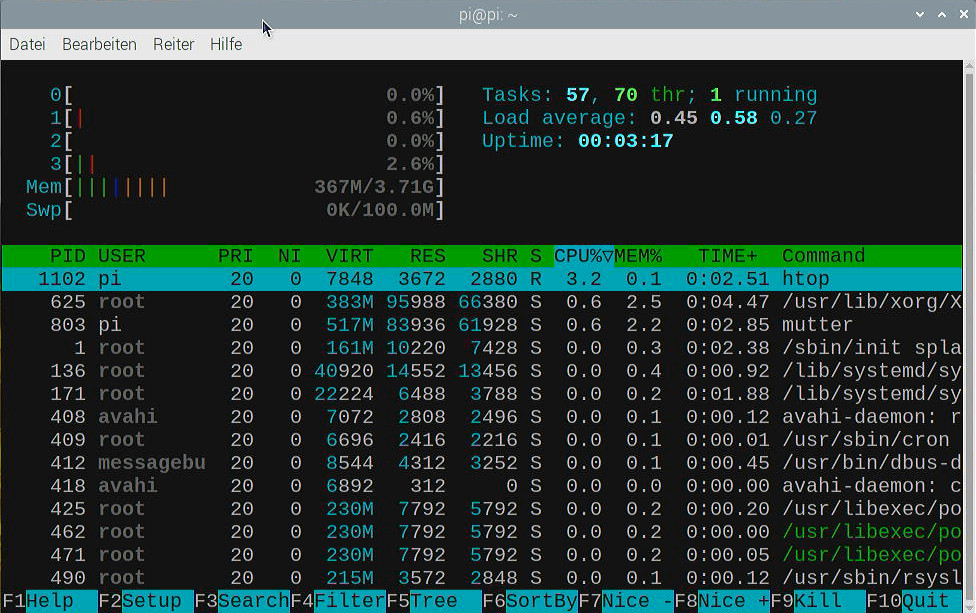
Task: Click the CPU 0 usage meter
Action: coord(247,95)
